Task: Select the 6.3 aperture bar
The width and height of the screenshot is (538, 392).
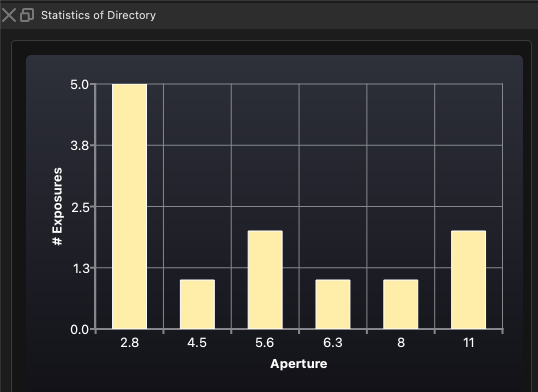Action: point(333,304)
